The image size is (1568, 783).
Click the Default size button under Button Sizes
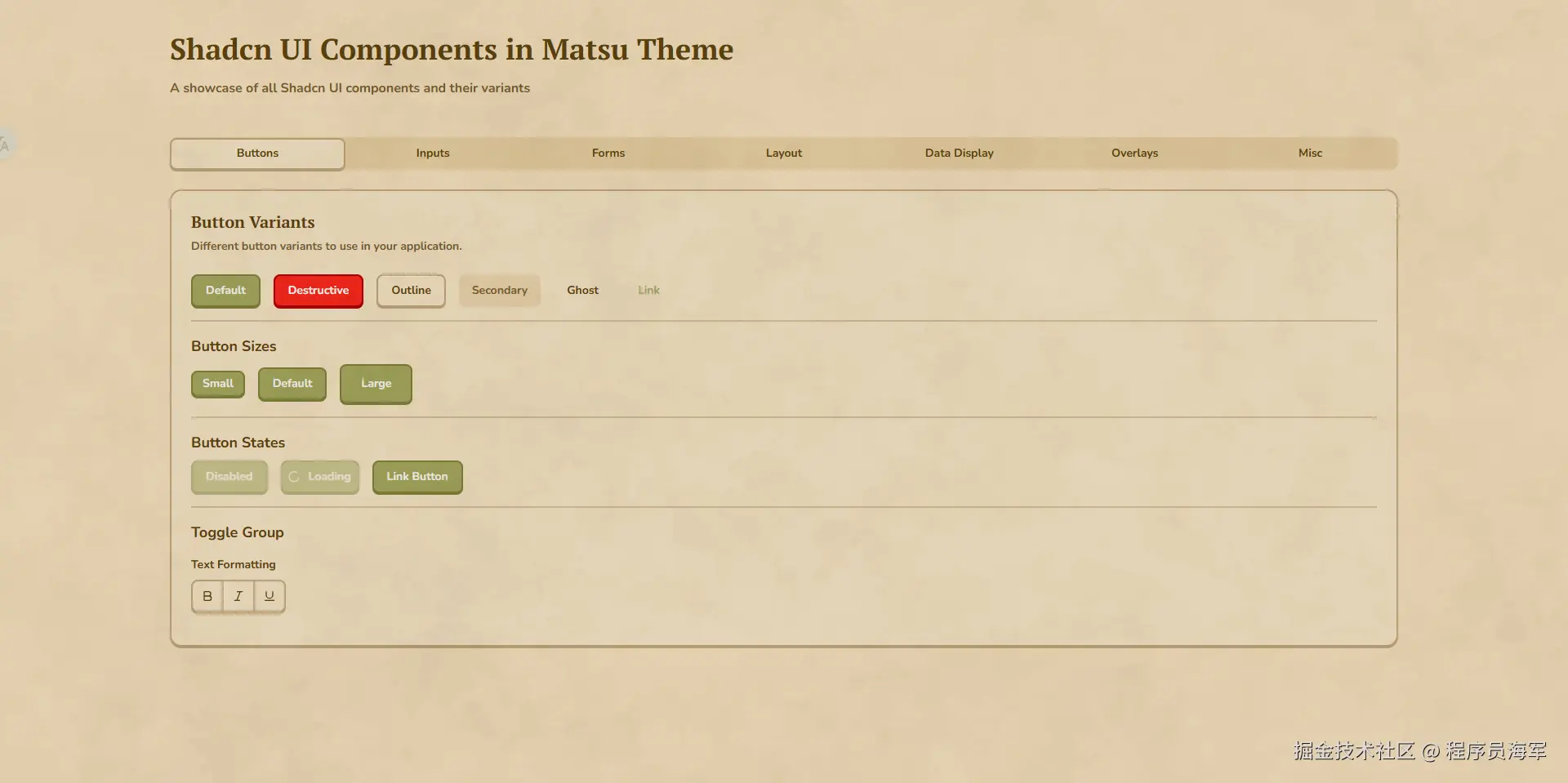(x=292, y=384)
